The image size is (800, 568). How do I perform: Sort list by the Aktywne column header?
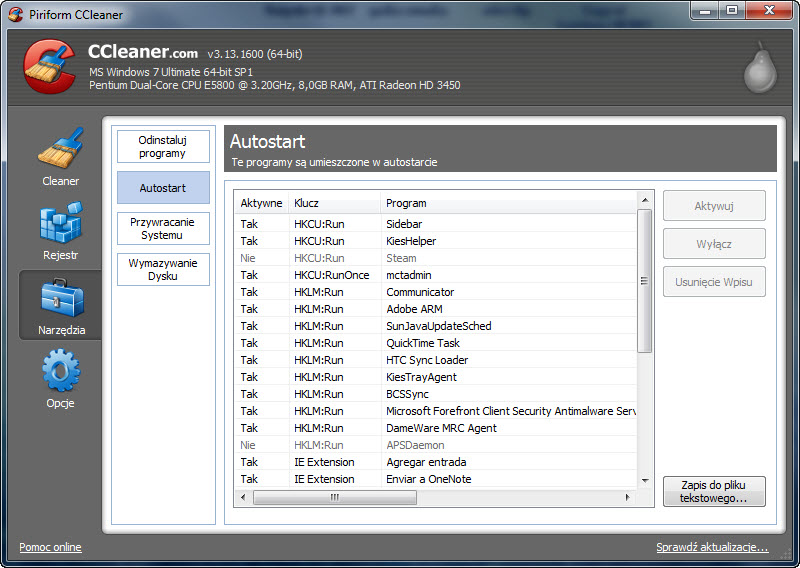pyautogui.click(x=261, y=203)
